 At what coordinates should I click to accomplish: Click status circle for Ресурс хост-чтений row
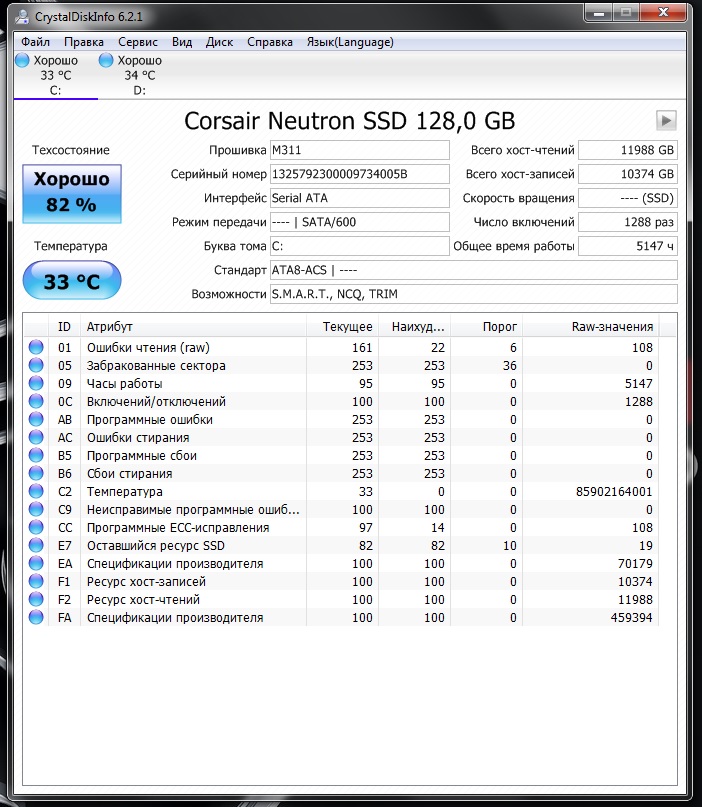(x=36, y=599)
